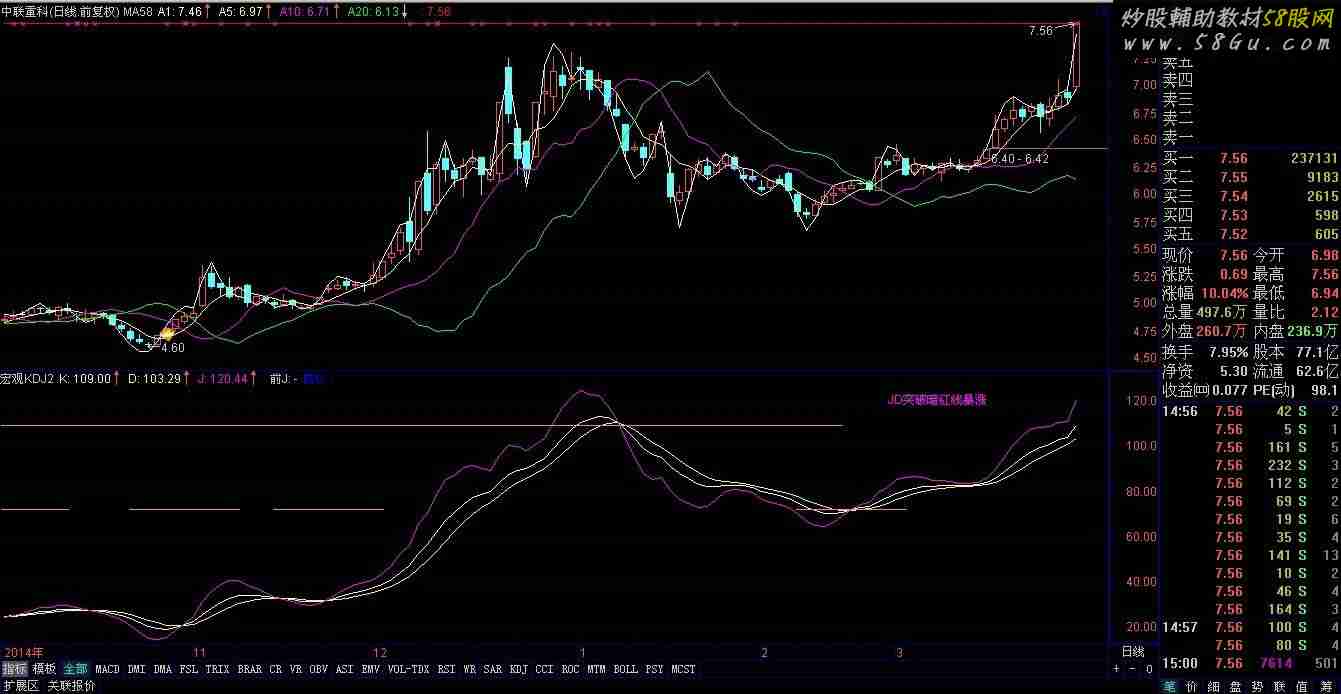Image resolution: width=1341 pixels, height=694 pixels.
Task: Apply the VOL-TDX indicator
Action: pos(408,669)
